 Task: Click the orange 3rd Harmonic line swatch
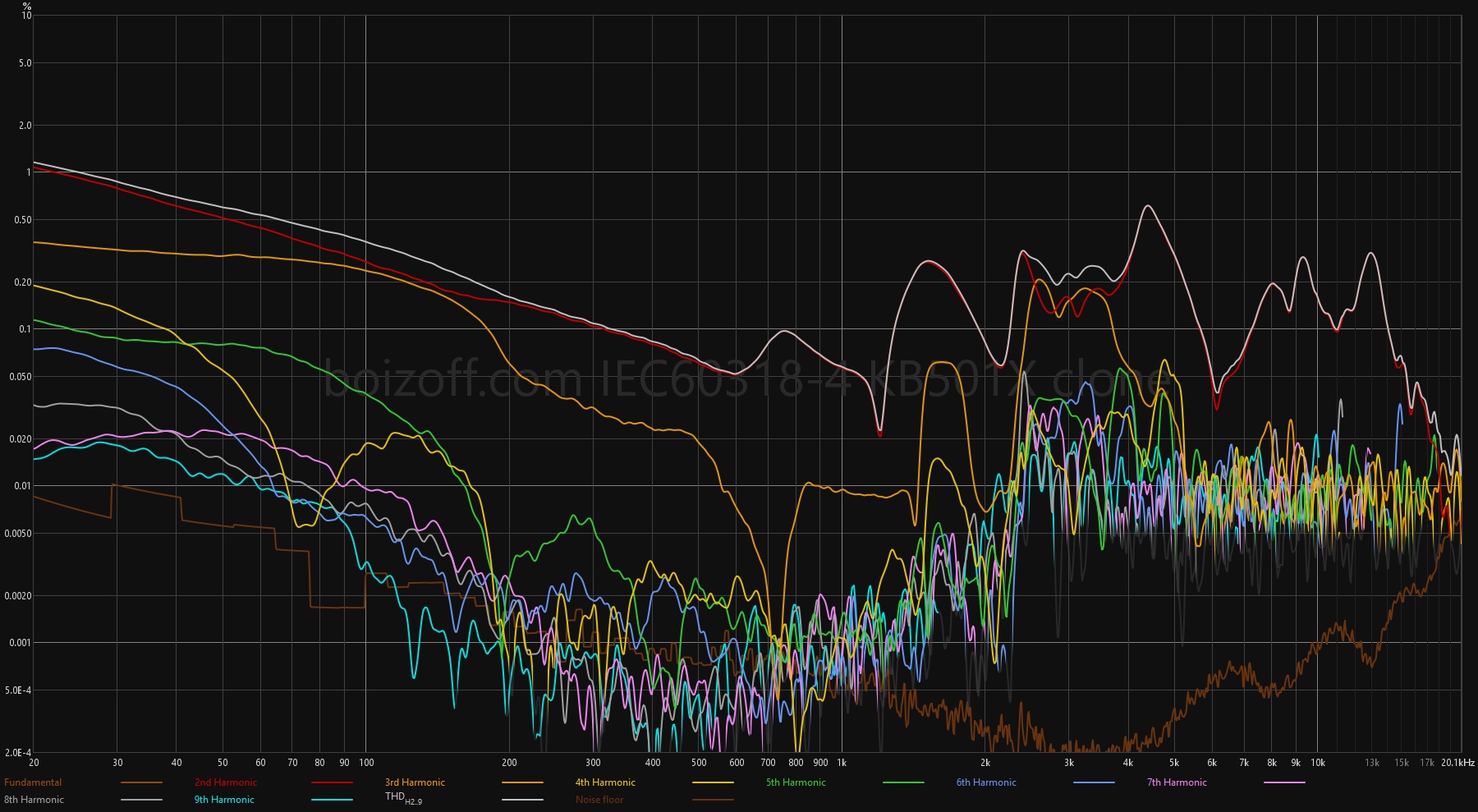pos(522,783)
